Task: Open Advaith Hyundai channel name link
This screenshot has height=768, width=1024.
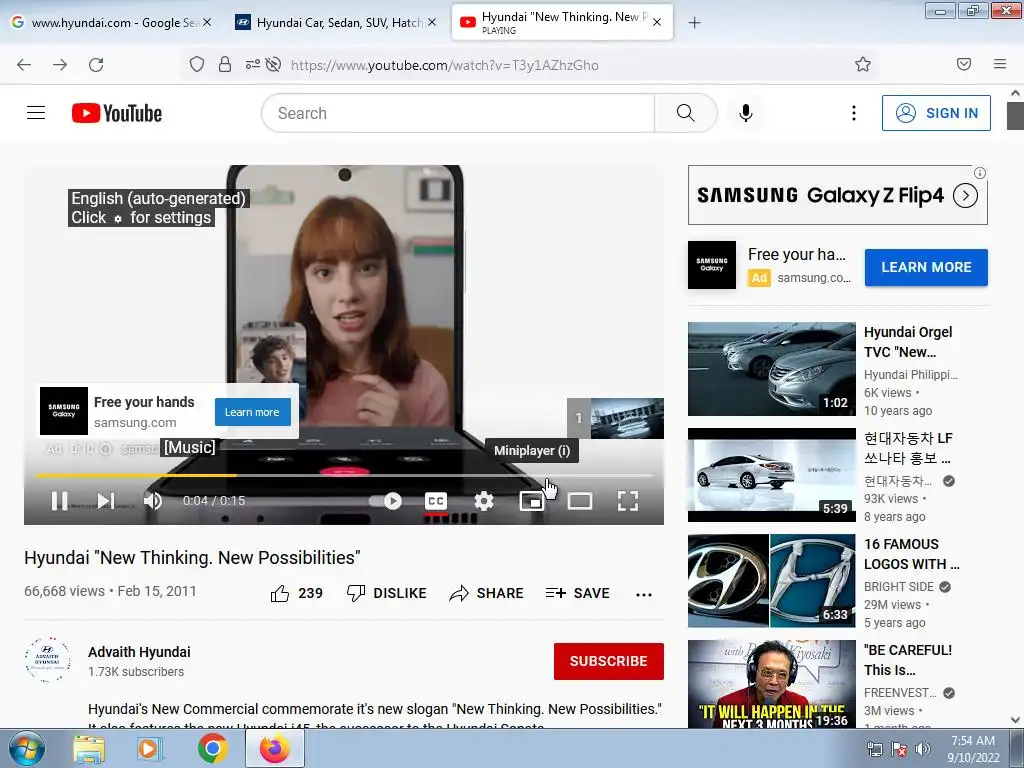Action: point(139,652)
